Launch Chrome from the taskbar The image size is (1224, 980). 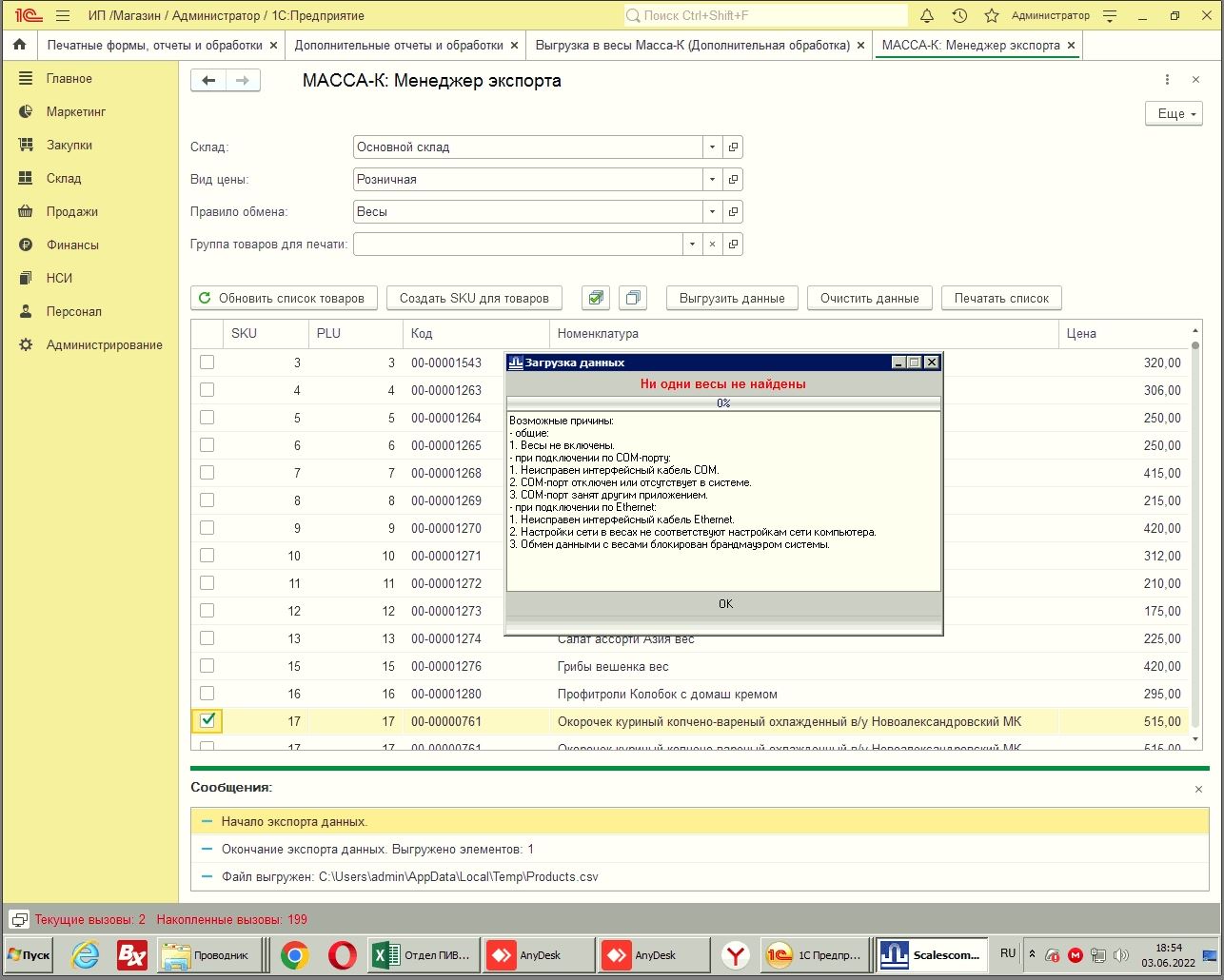[x=294, y=954]
